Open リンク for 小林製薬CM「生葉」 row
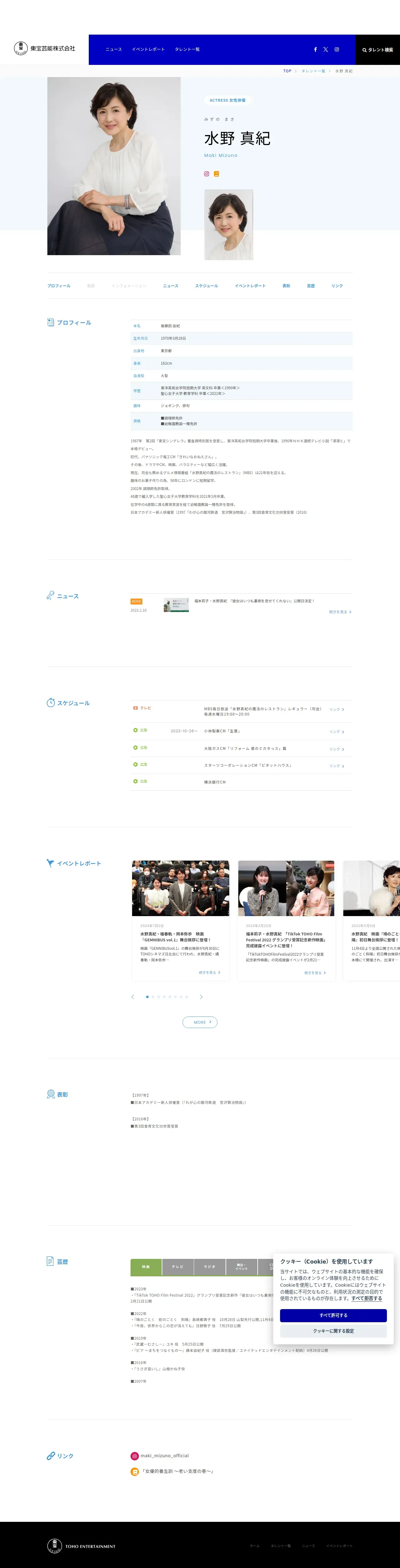Image resolution: width=400 pixels, height=1568 pixels. coord(337,732)
